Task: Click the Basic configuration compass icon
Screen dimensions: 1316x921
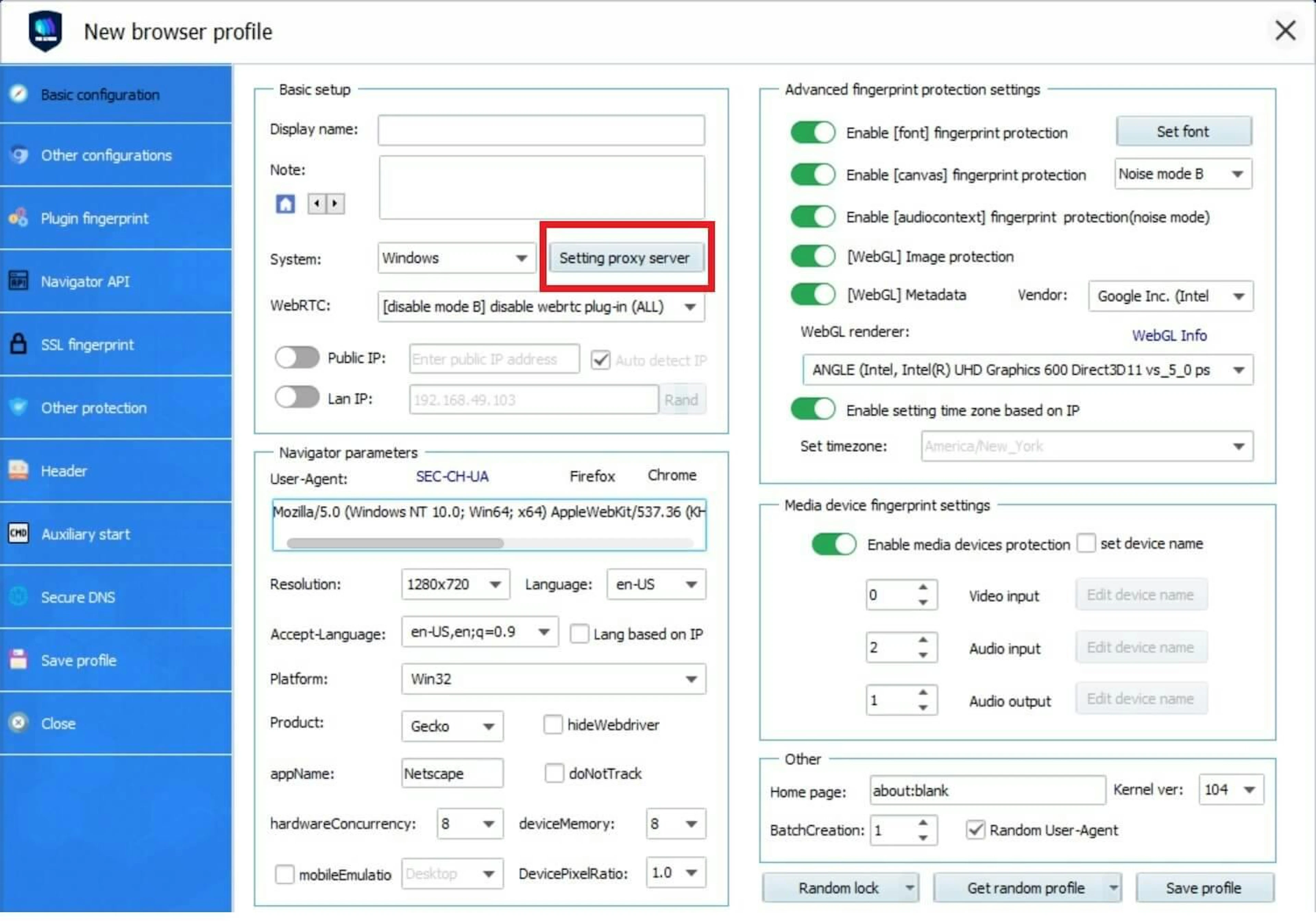Action: click(19, 94)
